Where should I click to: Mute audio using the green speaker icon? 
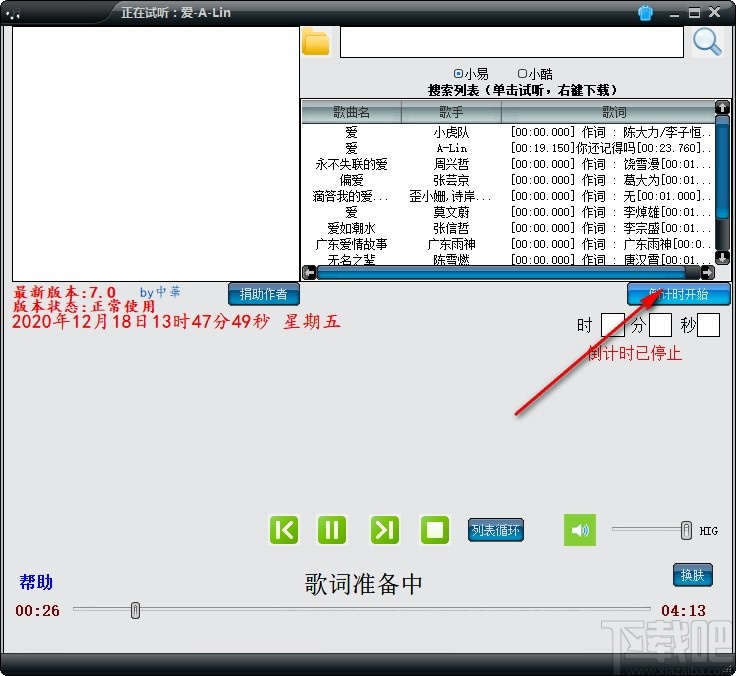click(x=579, y=530)
